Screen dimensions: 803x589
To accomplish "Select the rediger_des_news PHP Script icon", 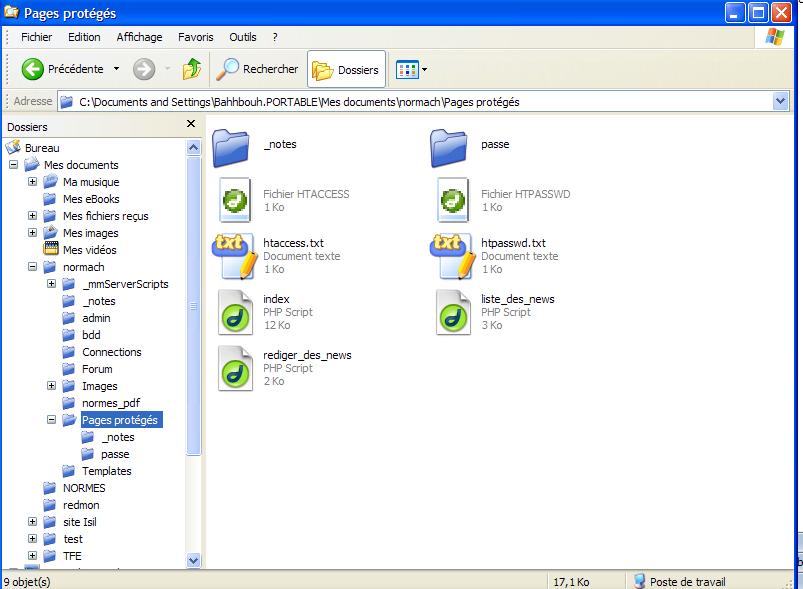I will [235, 368].
